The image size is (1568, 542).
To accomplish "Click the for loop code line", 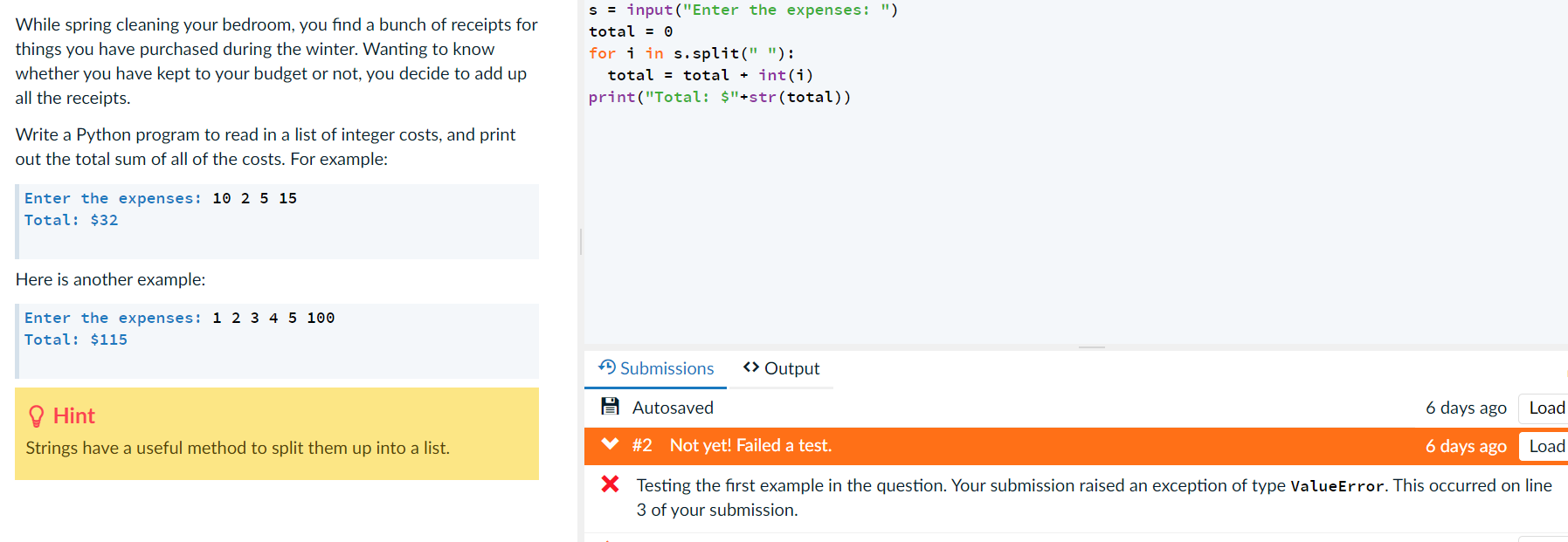I will pos(691,53).
